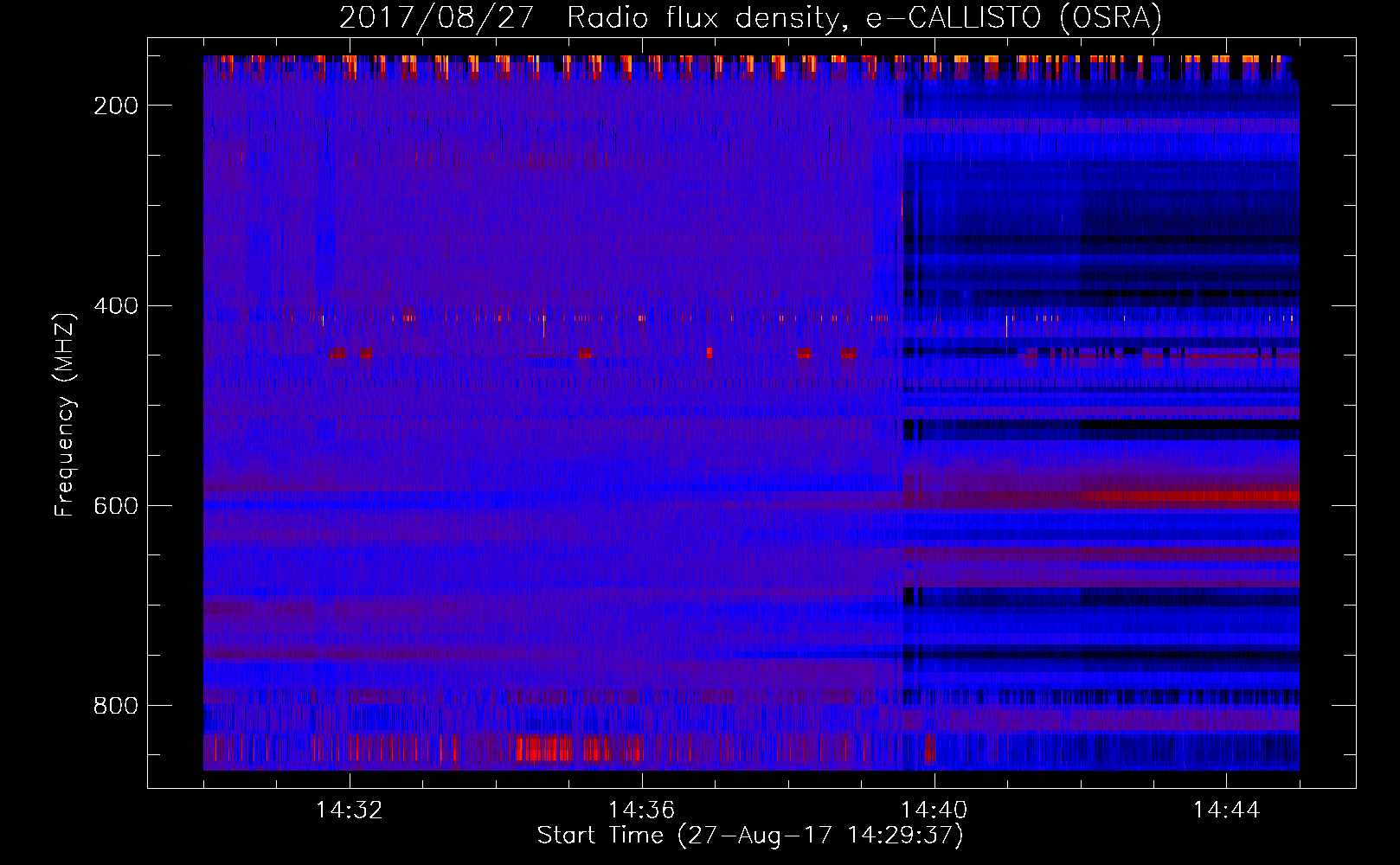This screenshot has height=865, width=1400.
Task: Click the bright red burst near 850 MHz
Action: [x=545, y=748]
